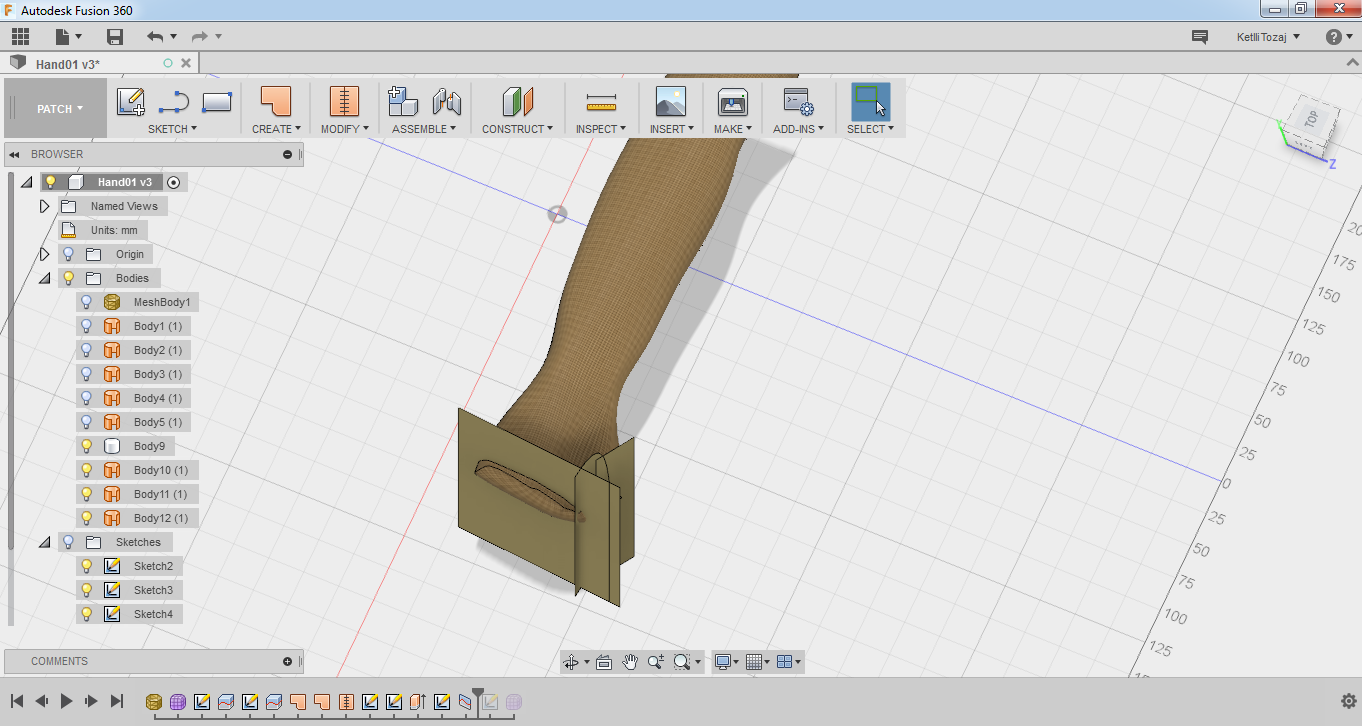This screenshot has width=1362, height=726.
Task: Undo the last action
Action: pyautogui.click(x=155, y=37)
